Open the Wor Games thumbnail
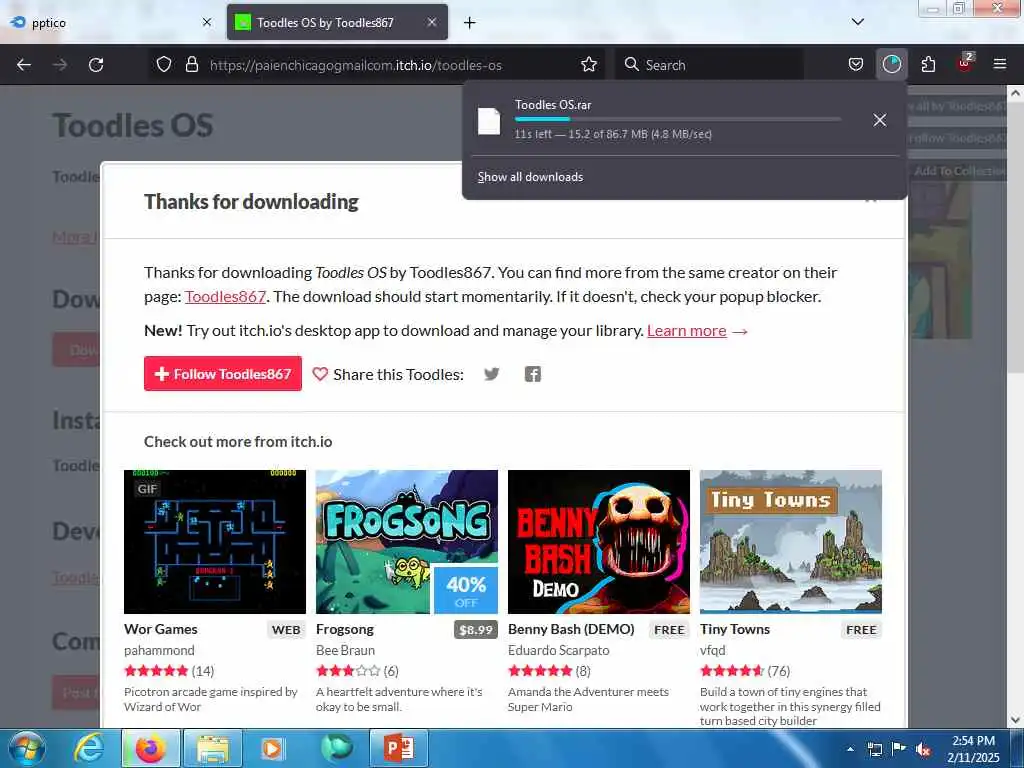Viewport: 1024px width, 768px height. click(215, 541)
